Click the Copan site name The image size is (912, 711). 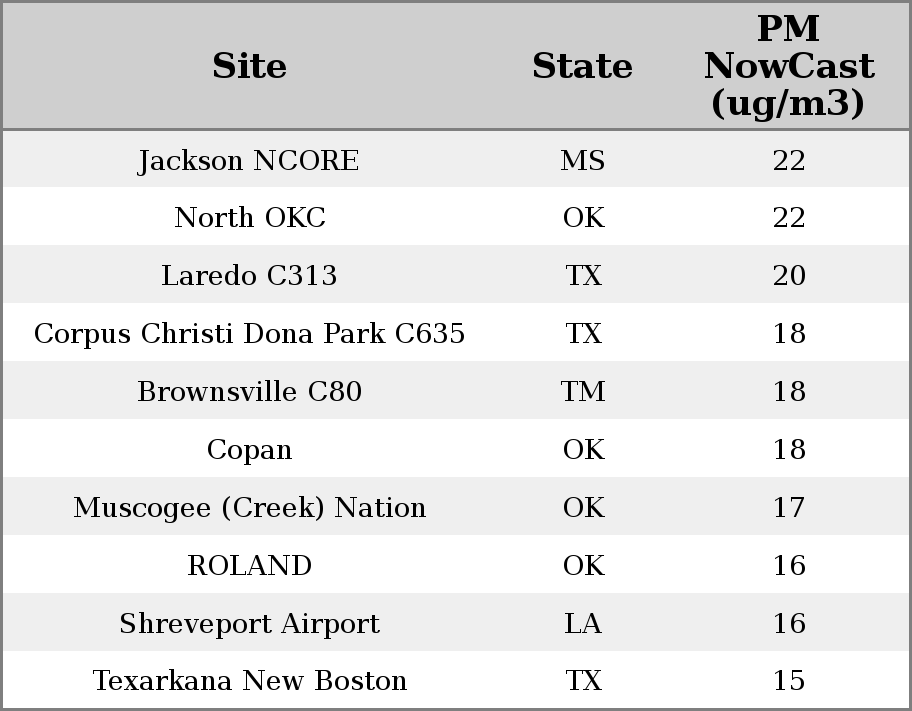point(249,450)
